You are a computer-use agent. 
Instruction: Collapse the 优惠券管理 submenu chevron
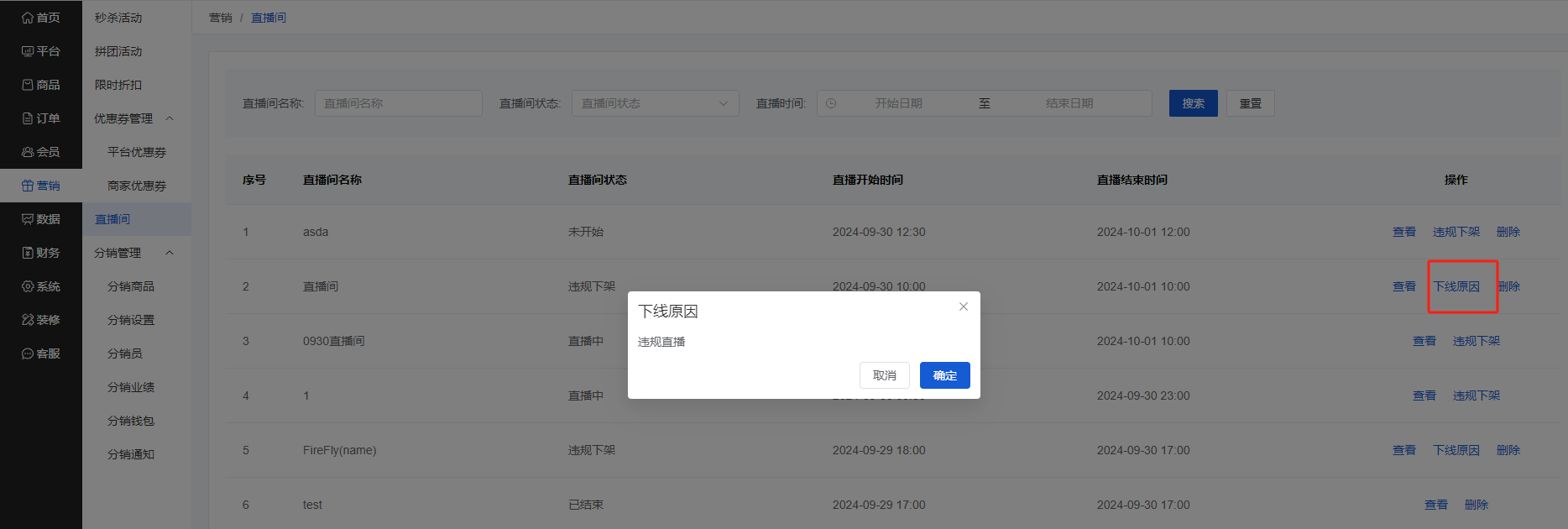point(170,118)
